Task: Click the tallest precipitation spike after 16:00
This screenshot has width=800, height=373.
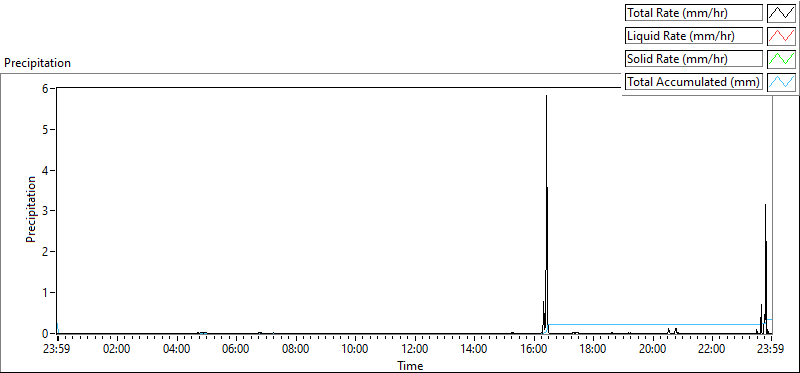Action: tap(546, 214)
